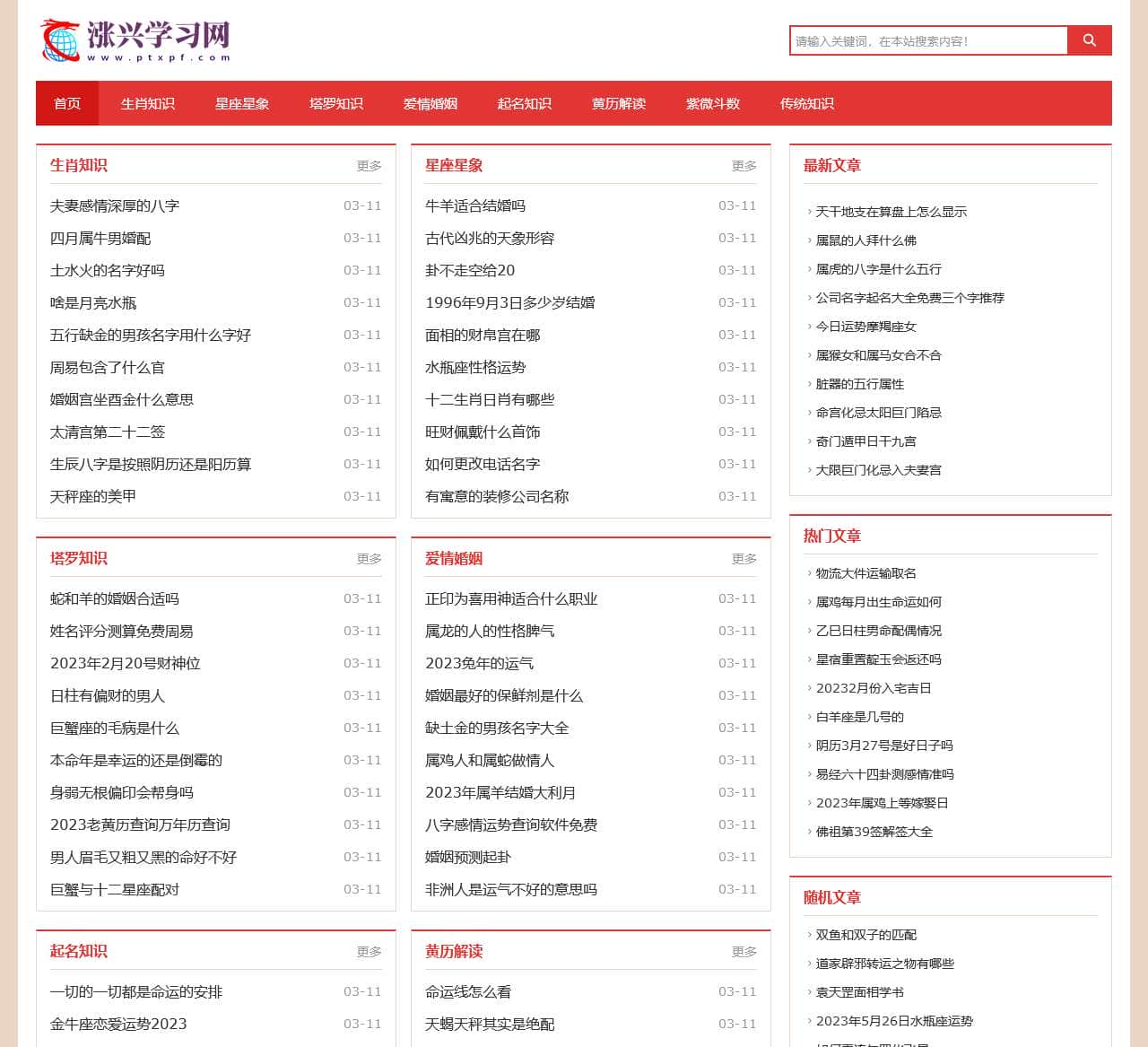Open article 夫妻感情深厚的八字
1148x1047 pixels.
tap(115, 205)
